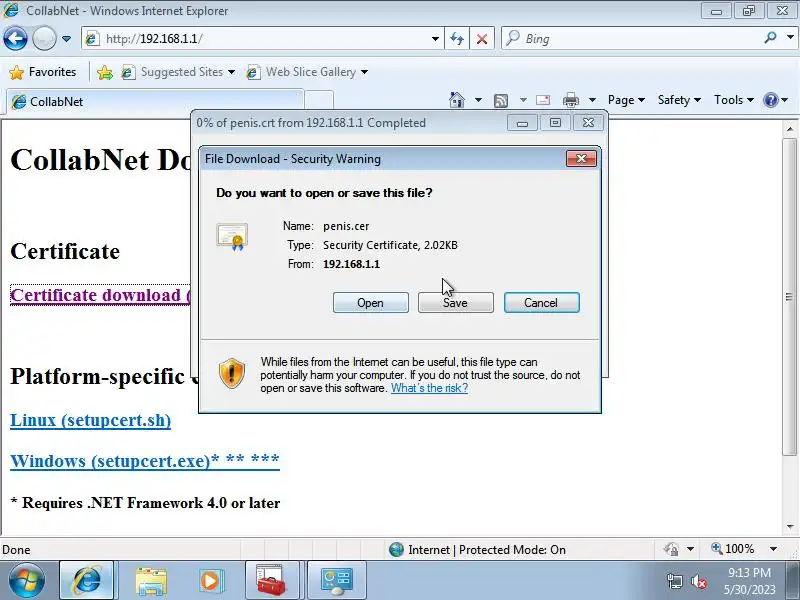The image size is (800, 600).
Task: Click the Add to Favorites Bar icon
Action: pyautogui.click(x=105, y=72)
